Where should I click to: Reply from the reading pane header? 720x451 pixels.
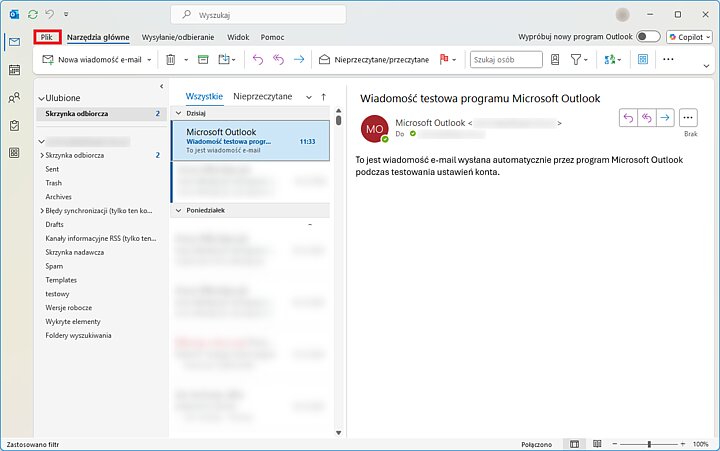point(628,118)
